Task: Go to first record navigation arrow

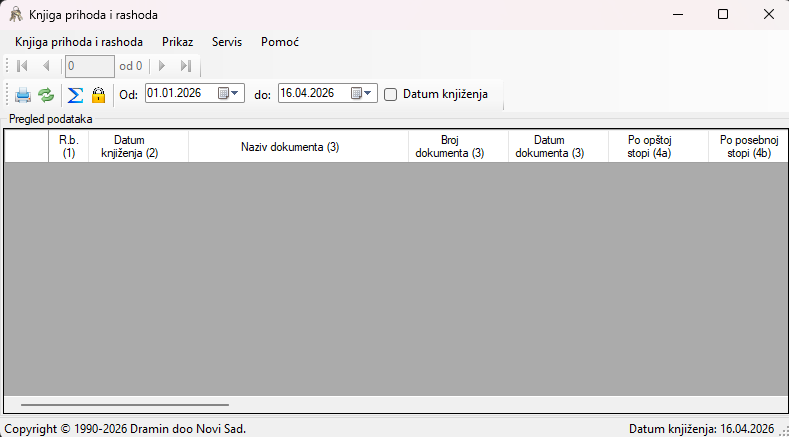Action: (x=22, y=66)
